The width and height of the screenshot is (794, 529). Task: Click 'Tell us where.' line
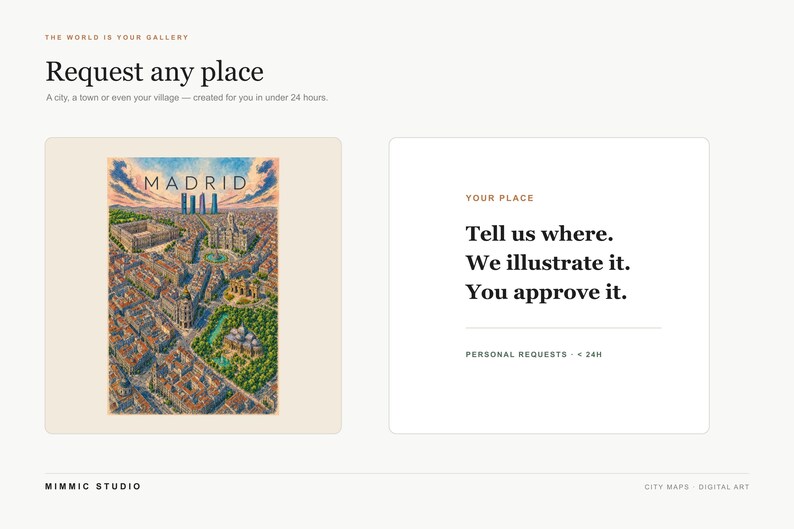point(539,234)
